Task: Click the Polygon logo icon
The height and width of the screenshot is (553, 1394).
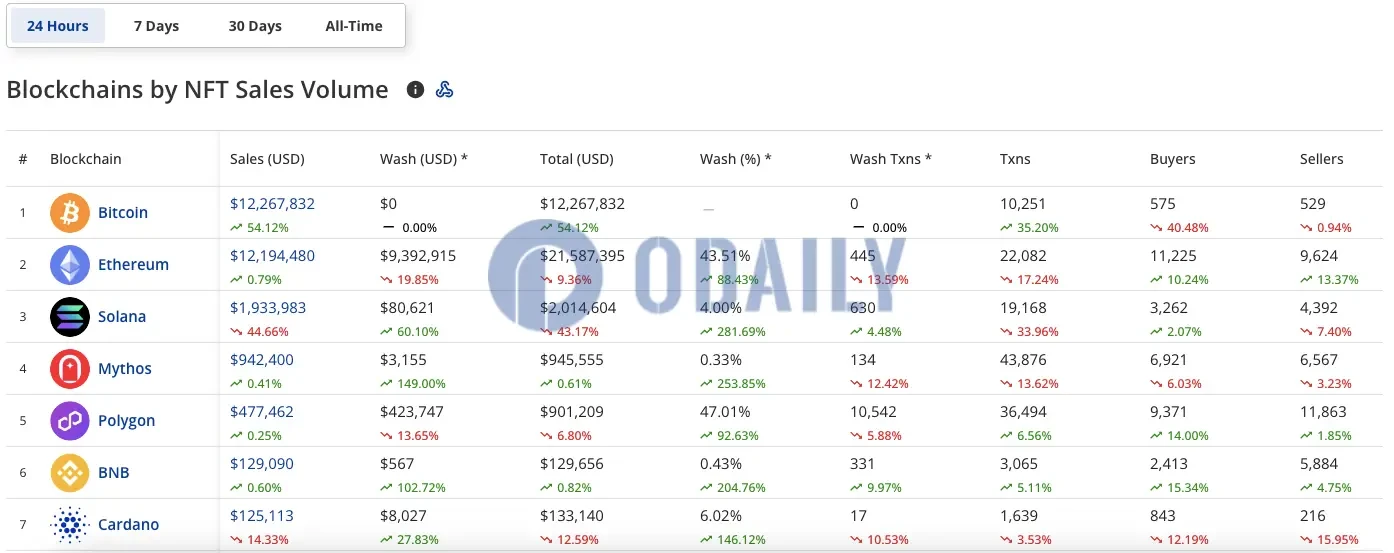Action: coord(70,421)
